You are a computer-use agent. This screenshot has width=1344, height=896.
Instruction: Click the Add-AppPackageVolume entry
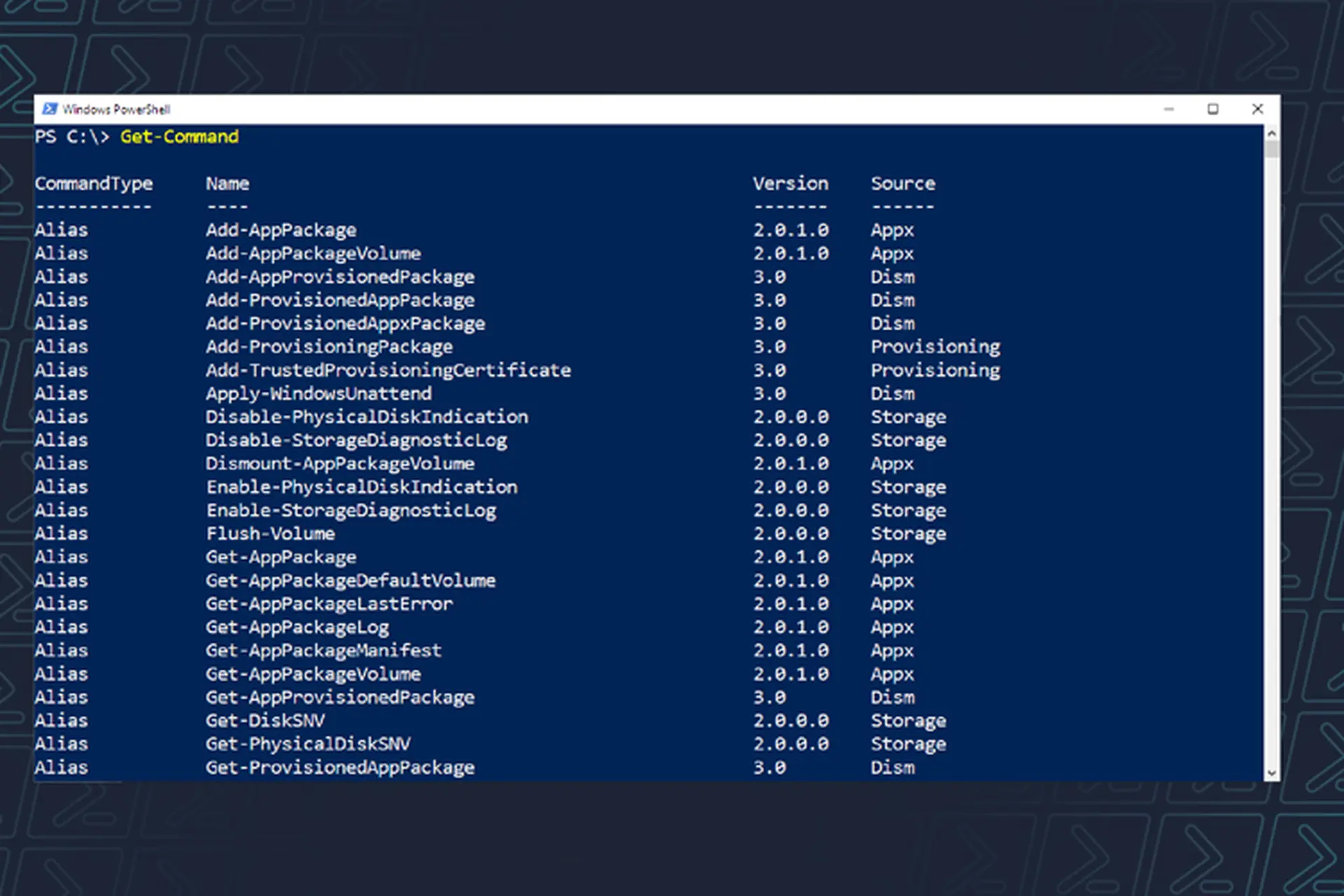tap(314, 253)
